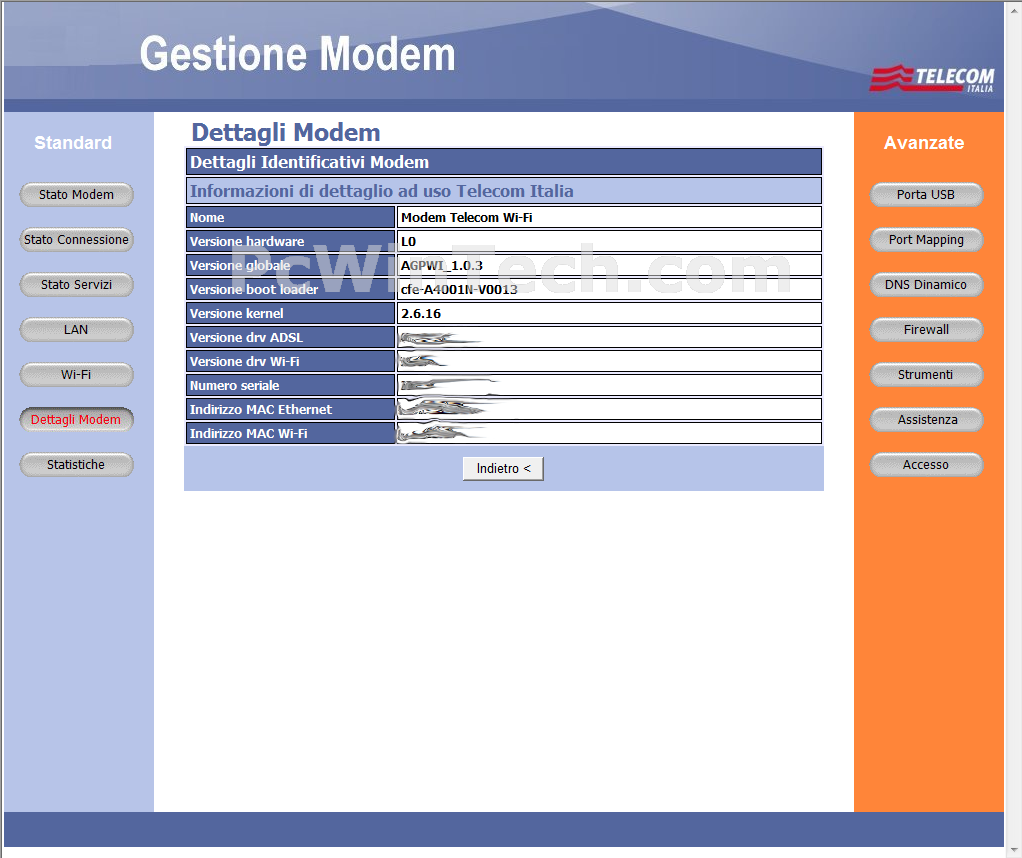1022x858 pixels.
Task: Open the Firewall settings
Action: click(x=926, y=329)
